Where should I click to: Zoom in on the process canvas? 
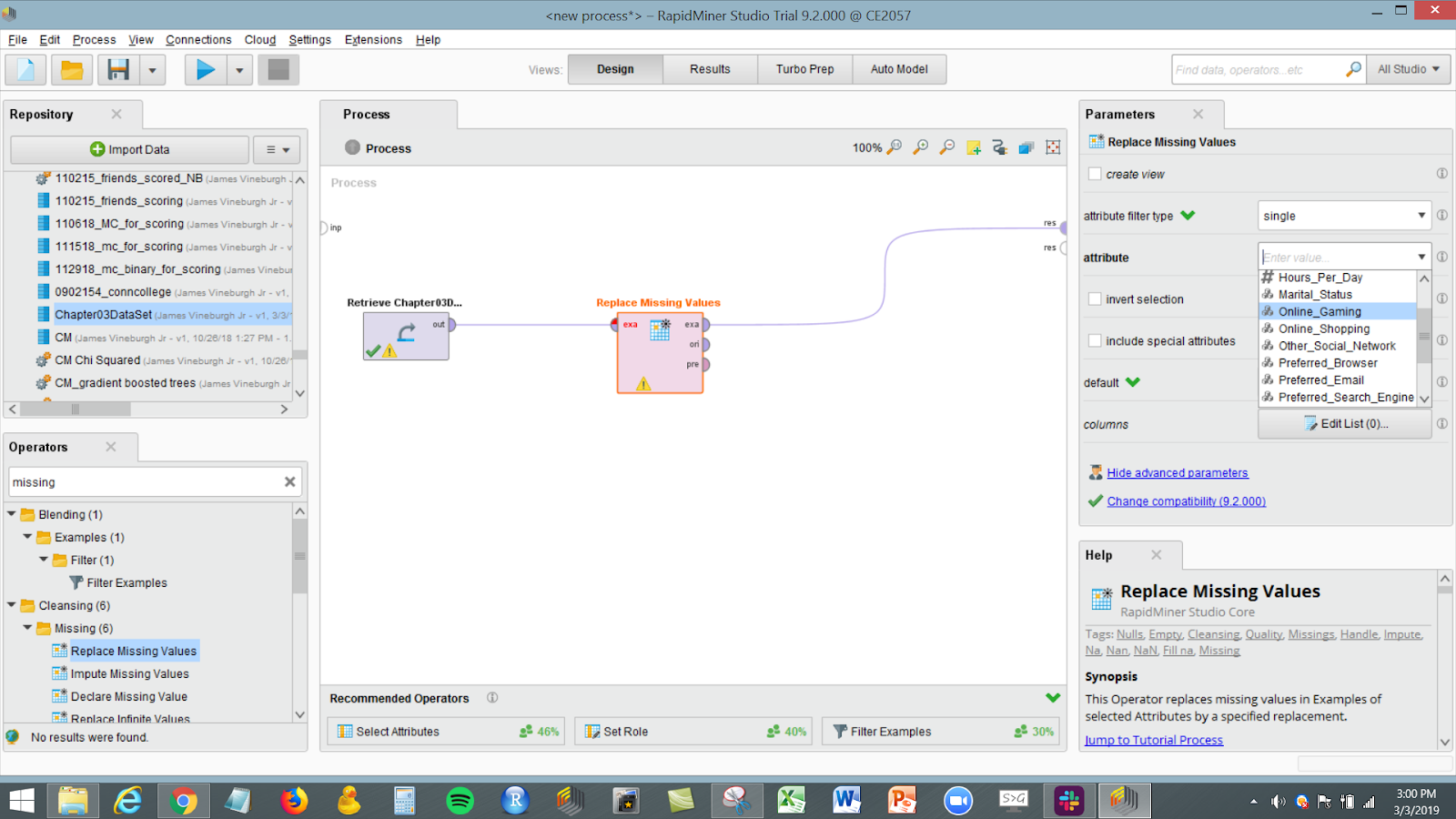(x=921, y=147)
